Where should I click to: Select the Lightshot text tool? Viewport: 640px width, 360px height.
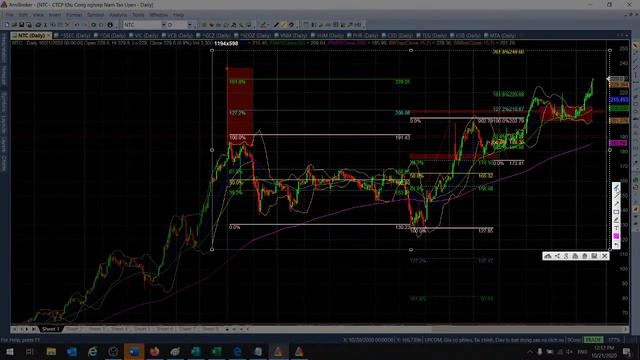[616, 228]
